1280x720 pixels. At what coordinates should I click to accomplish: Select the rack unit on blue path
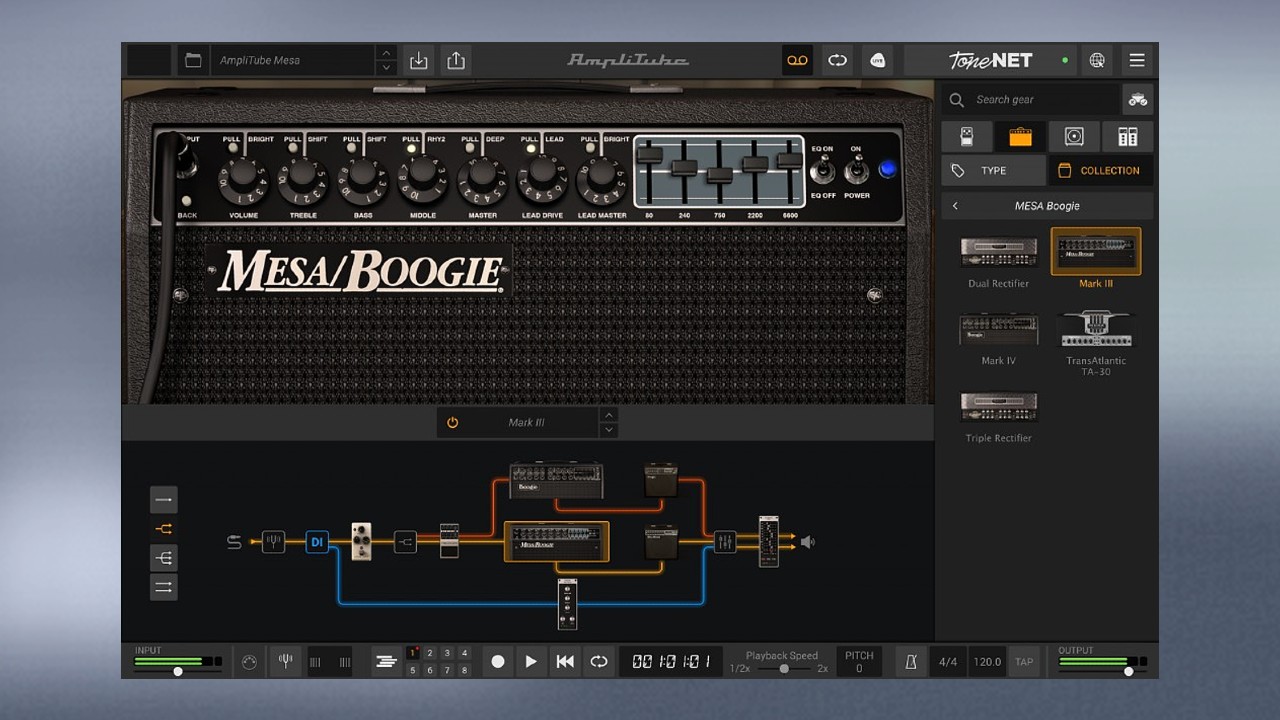pyautogui.click(x=568, y=604)
